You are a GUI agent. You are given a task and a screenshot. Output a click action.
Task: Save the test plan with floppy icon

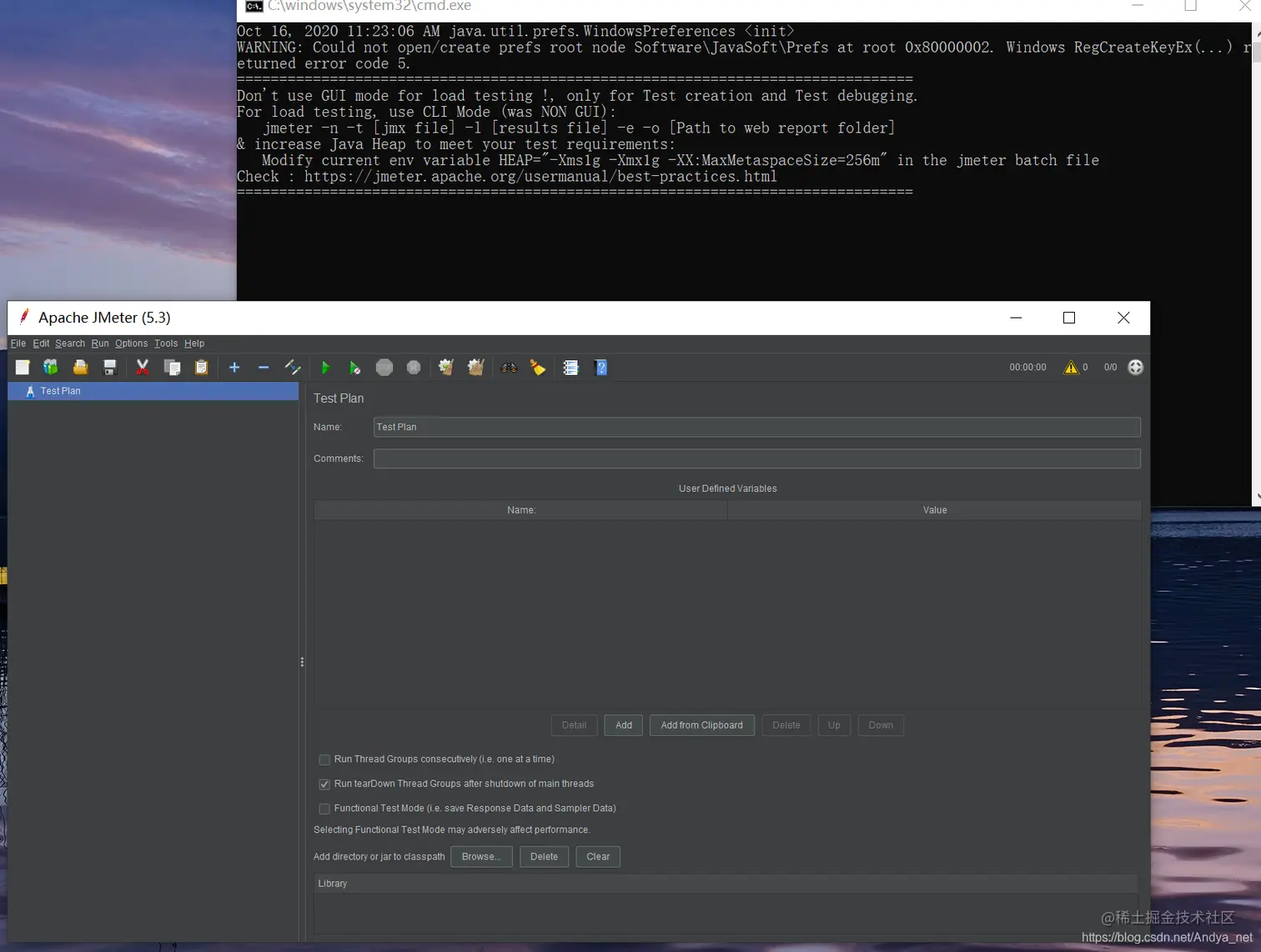click(x=109, y=368)
